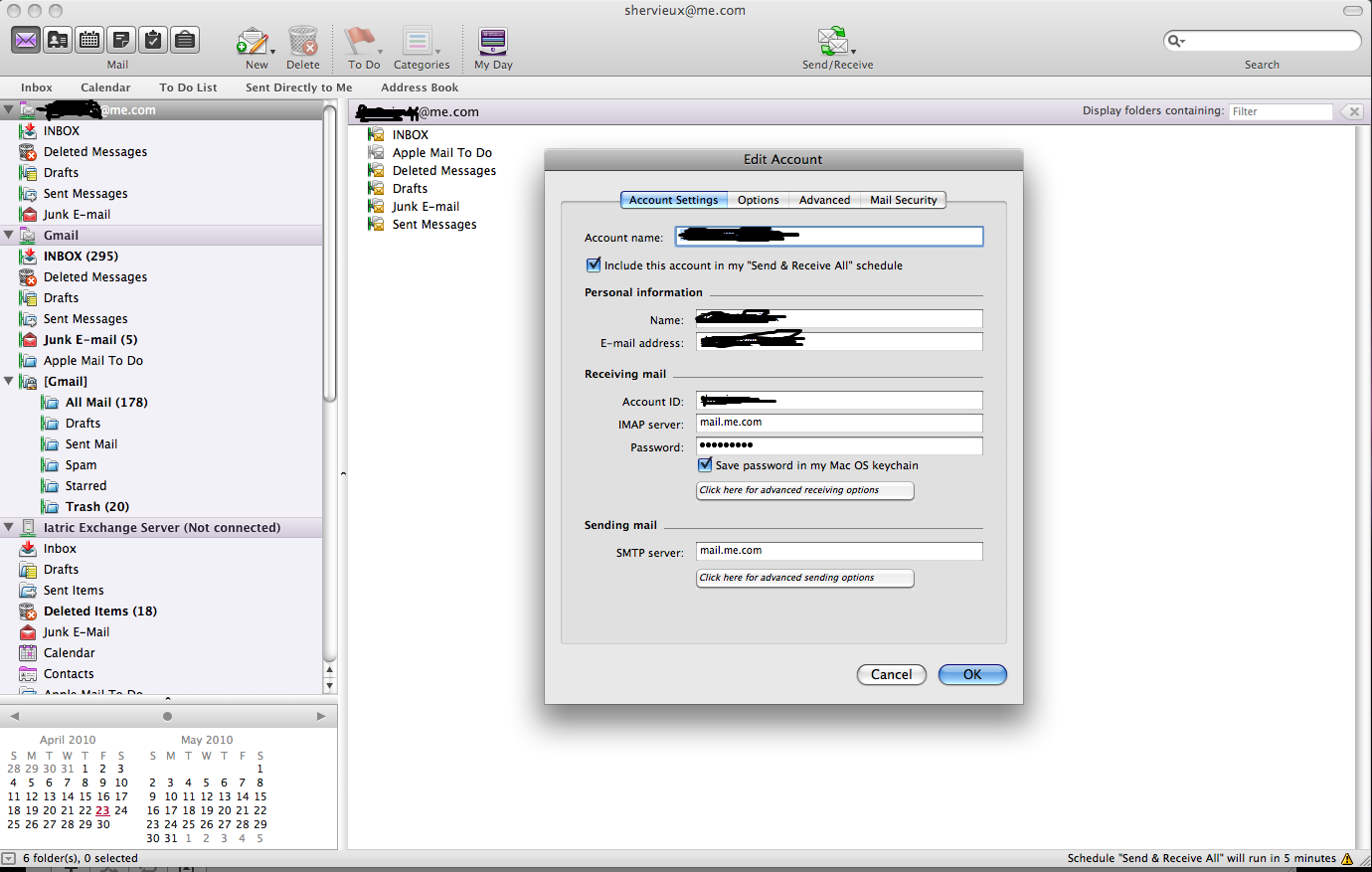Click the IMAP server field
The height and width of the screenshot is (872, 1372).
tap(839, 424)
